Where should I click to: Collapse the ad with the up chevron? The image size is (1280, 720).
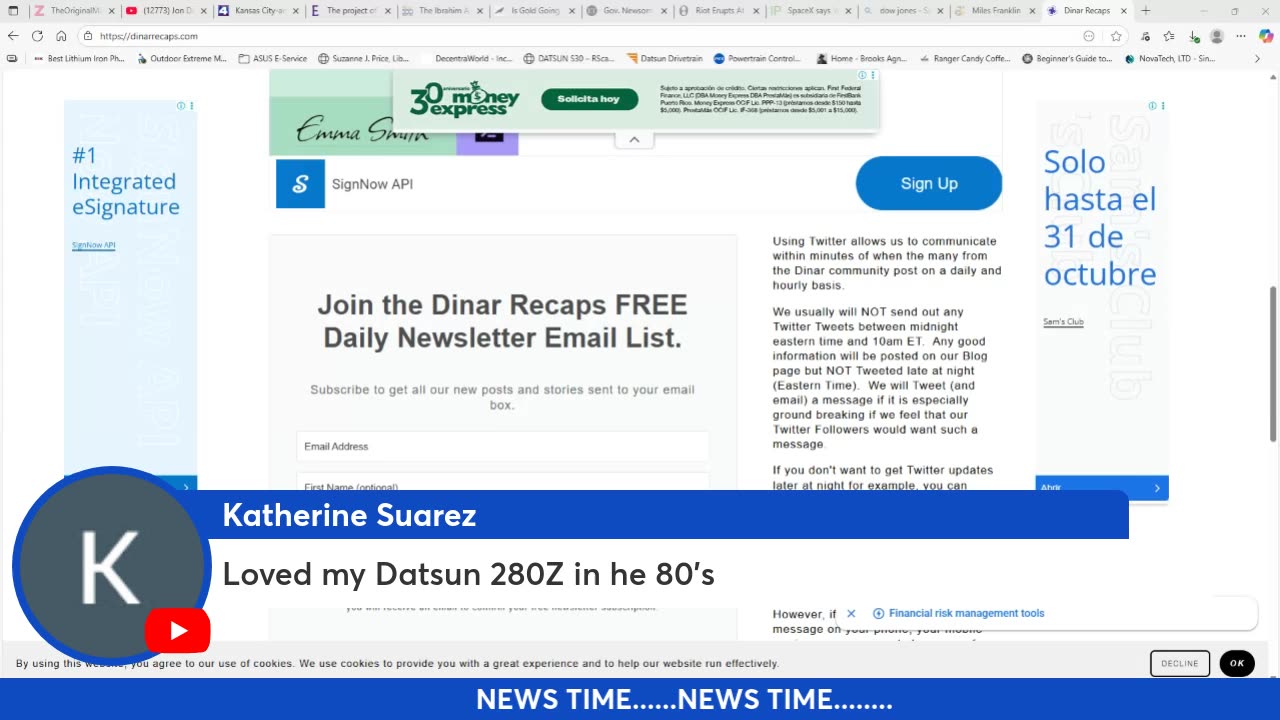click(x=634, y=140)
